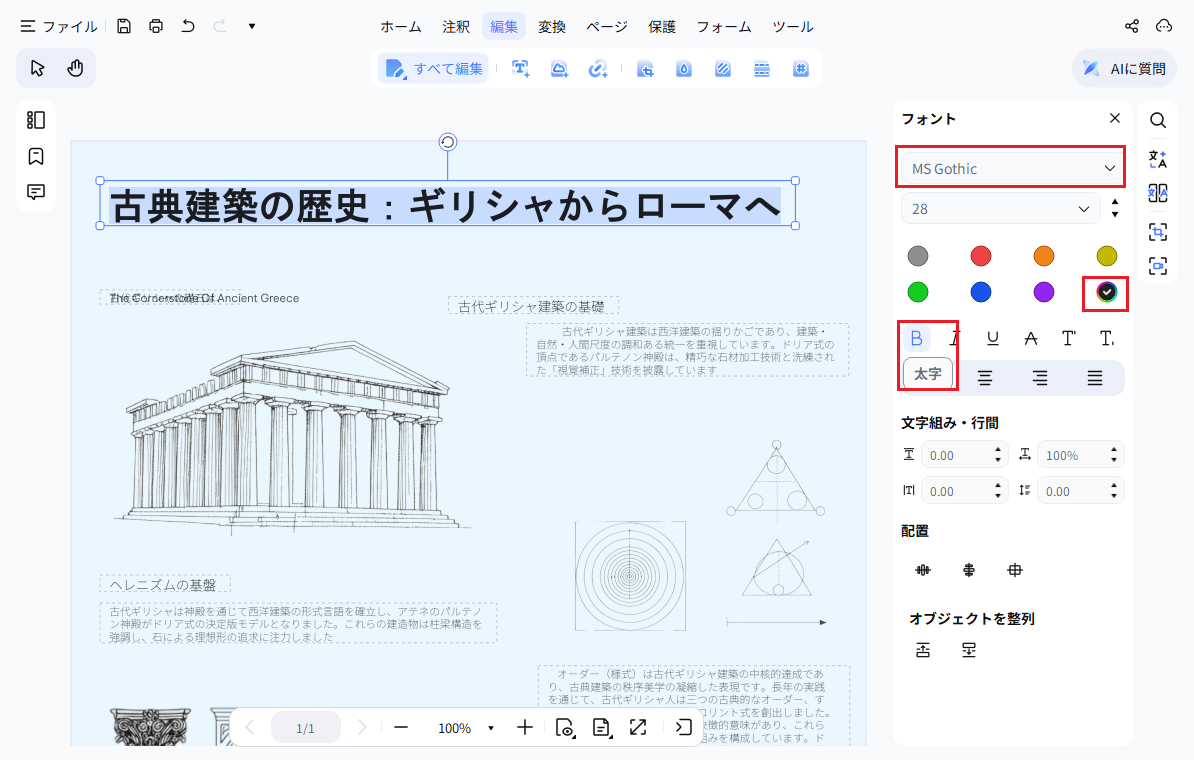This screenshot has height=760, width=1194.
Task: Click the fullscreen expand icon
Action: [637, 728]
